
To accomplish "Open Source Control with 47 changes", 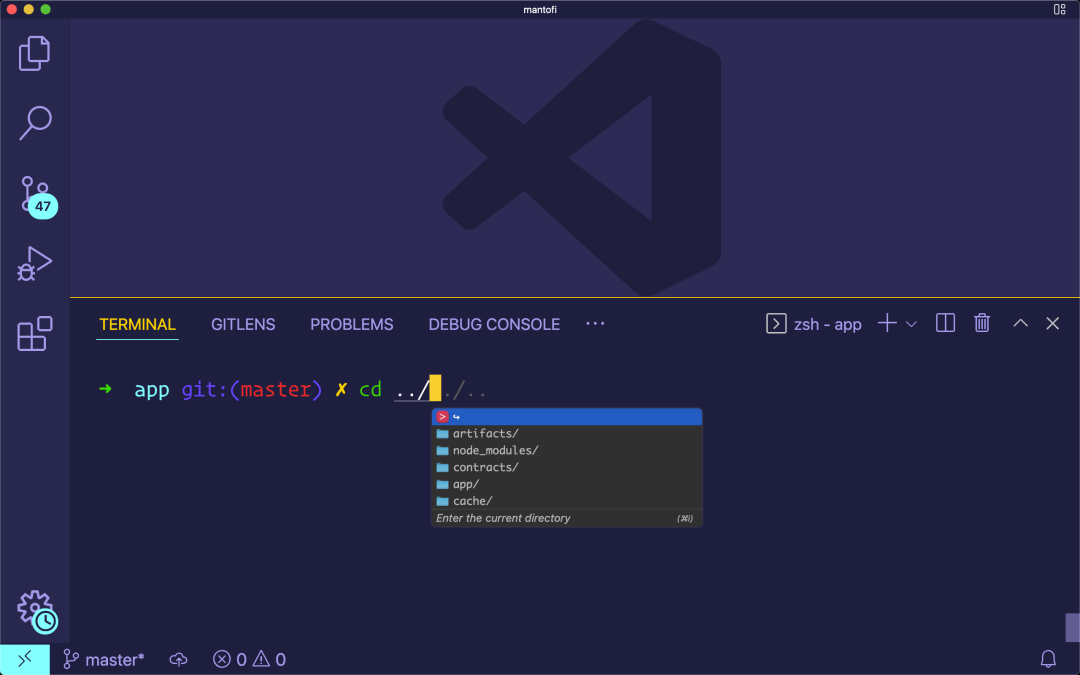I will click(x=37, y=197).
